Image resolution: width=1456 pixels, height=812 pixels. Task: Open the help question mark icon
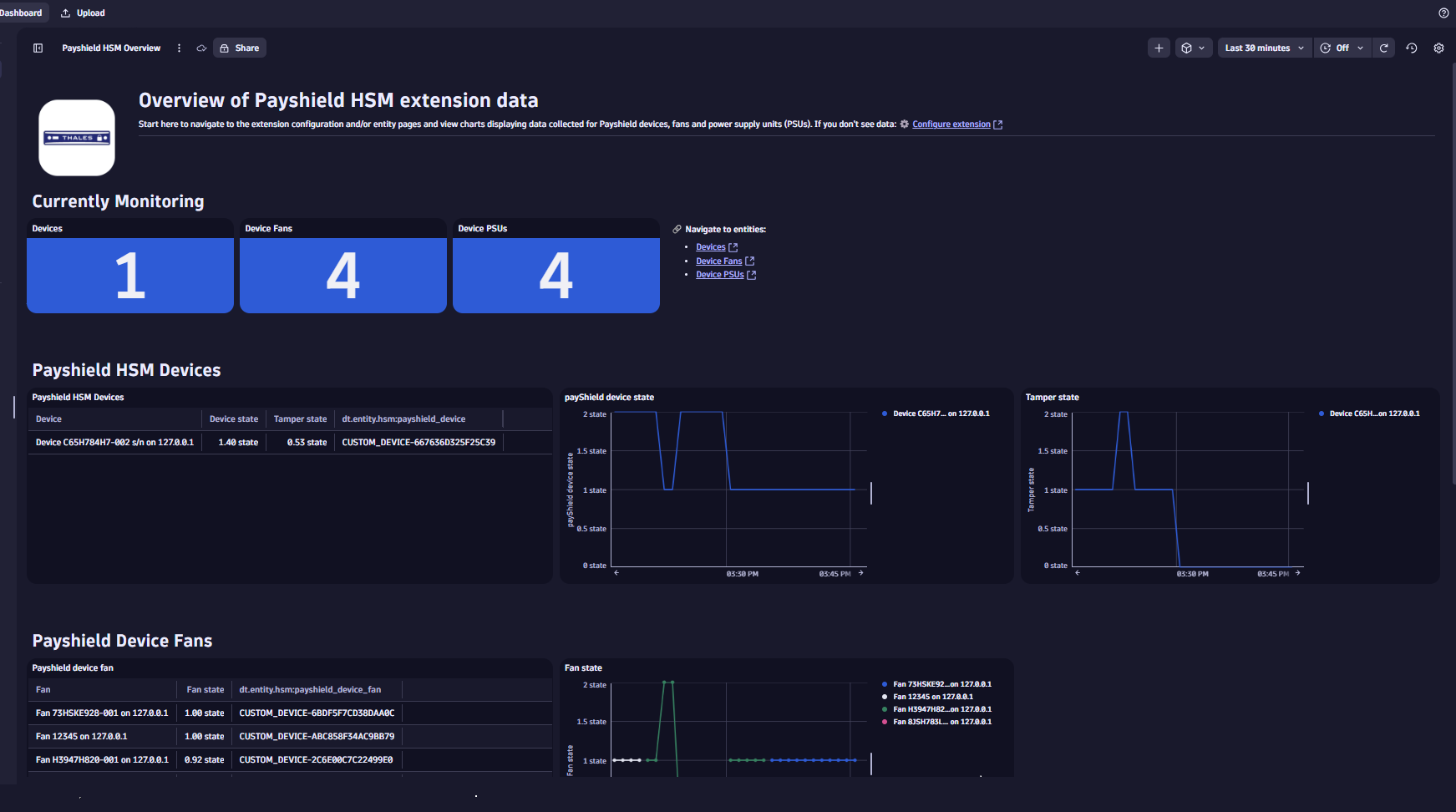tap(1443, 13)
